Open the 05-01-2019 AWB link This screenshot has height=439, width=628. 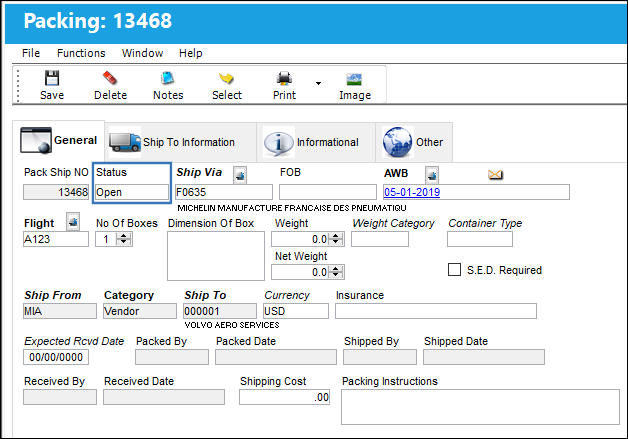(412, 192)
